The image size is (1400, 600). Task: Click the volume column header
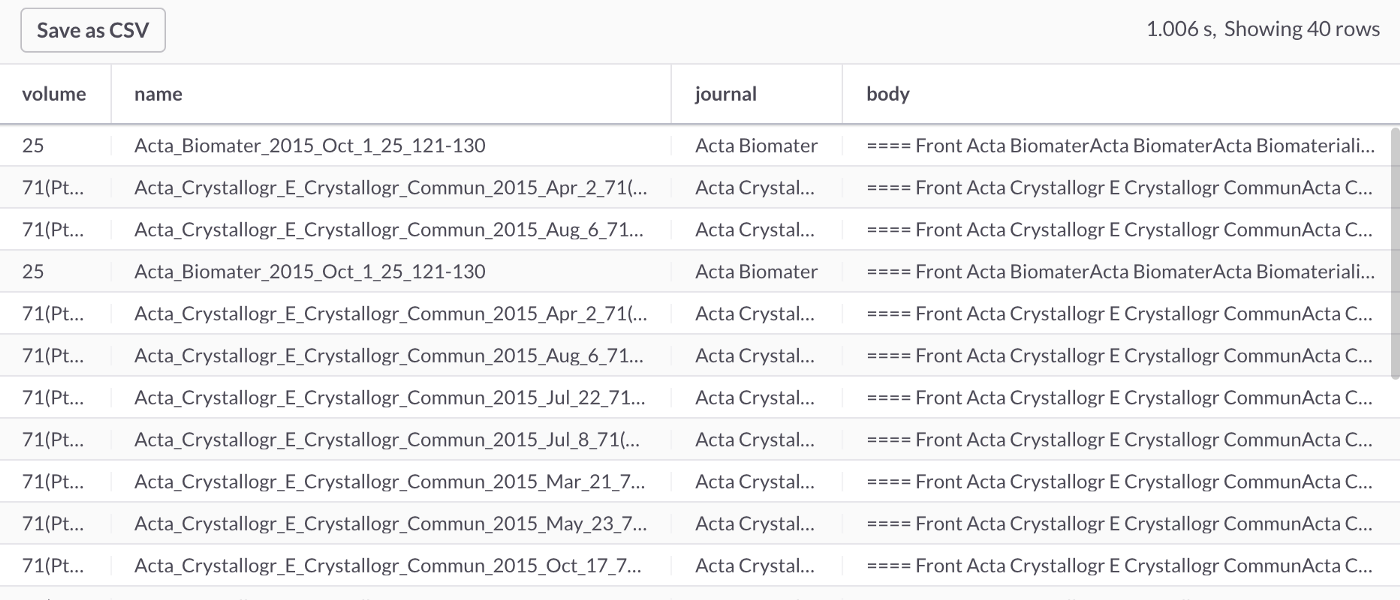click(x=54, y=94)
